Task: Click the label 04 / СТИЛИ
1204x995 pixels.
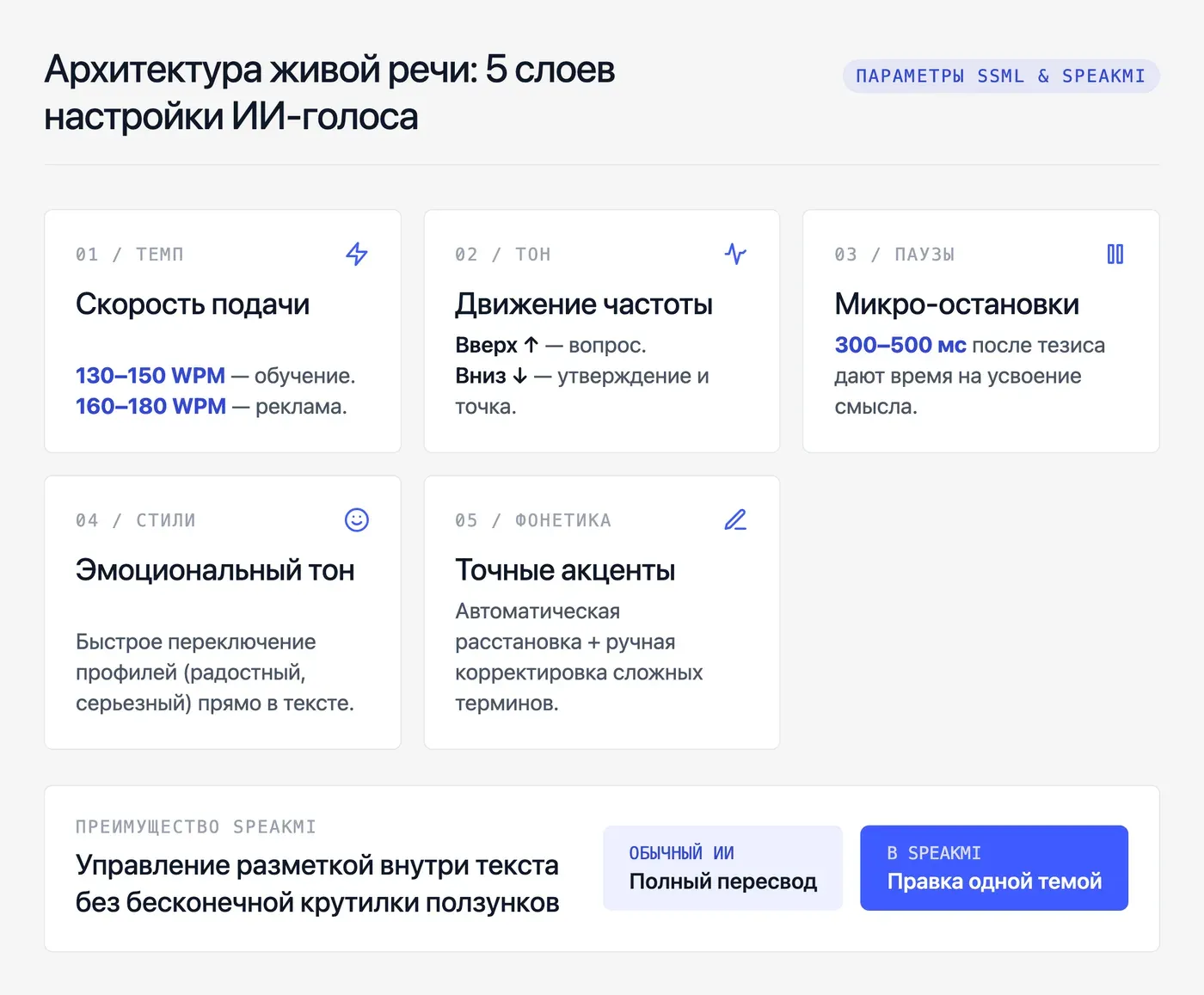Action: [136, 520]
